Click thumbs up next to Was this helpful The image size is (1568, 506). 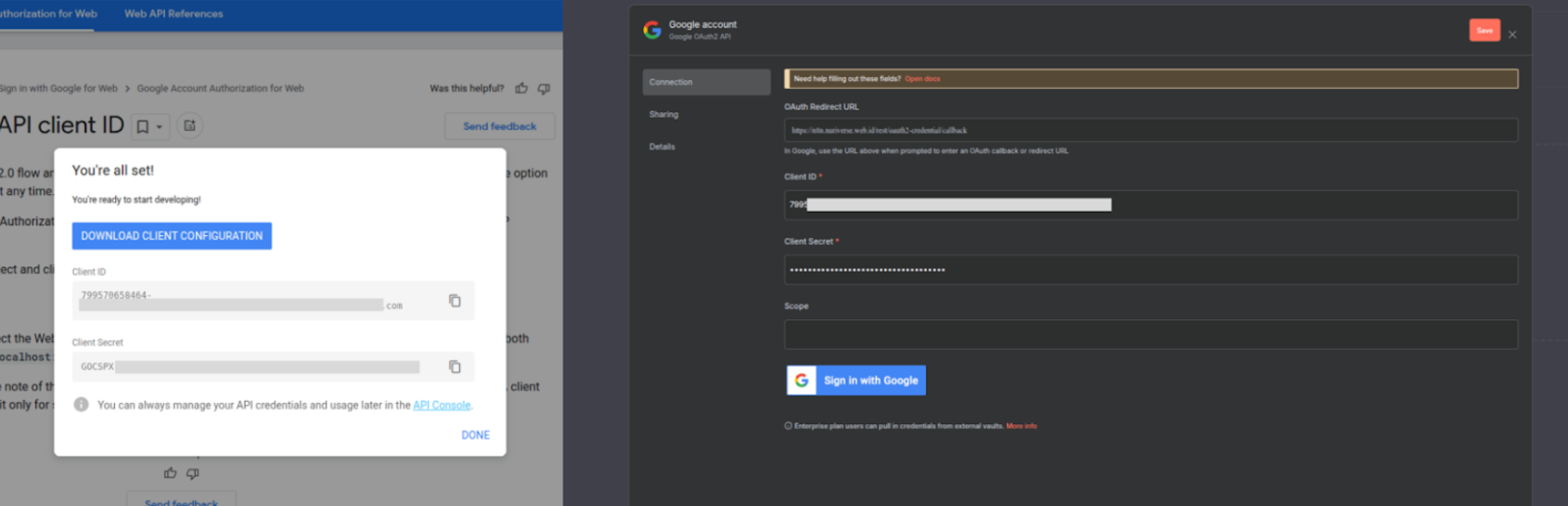[521, 88]
